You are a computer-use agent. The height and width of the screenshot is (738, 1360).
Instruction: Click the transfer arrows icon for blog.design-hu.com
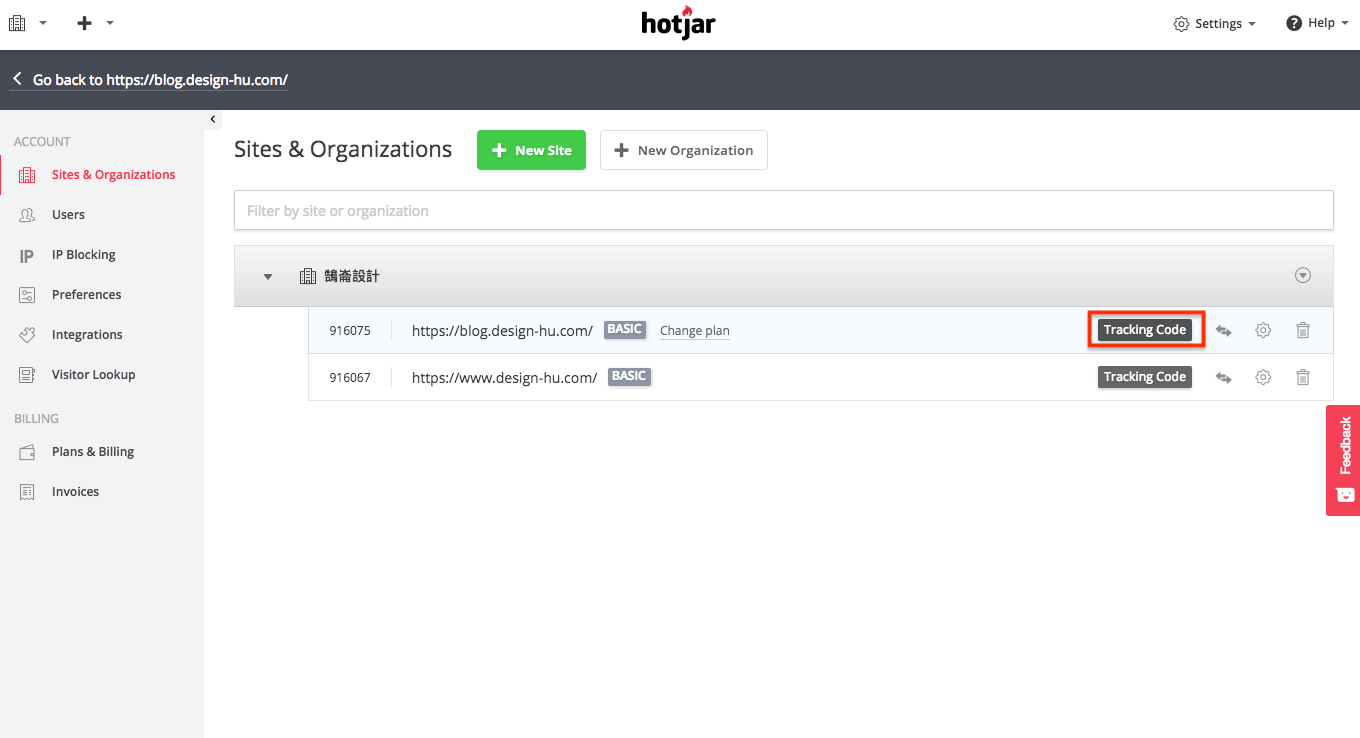[x=1223, y=330]
